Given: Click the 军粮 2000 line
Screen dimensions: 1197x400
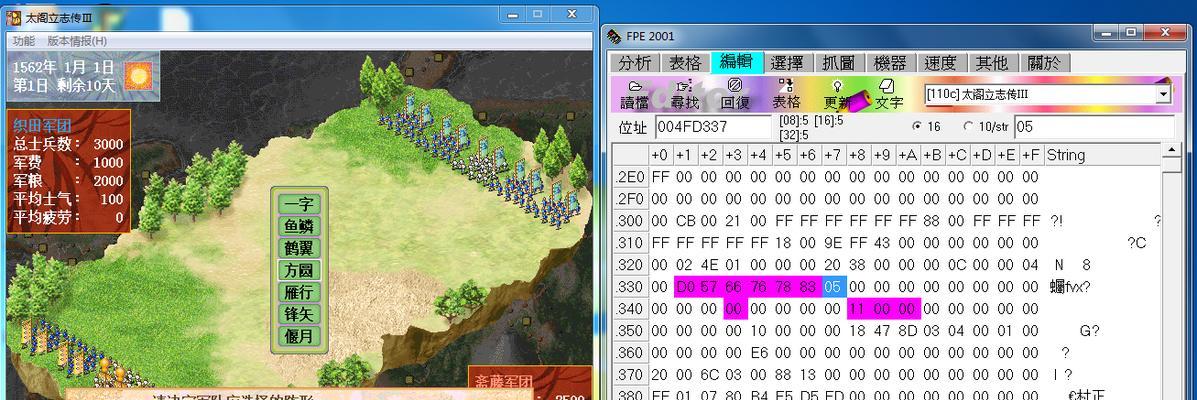Looking at the screenshot, I should click(x=68, y=181).
